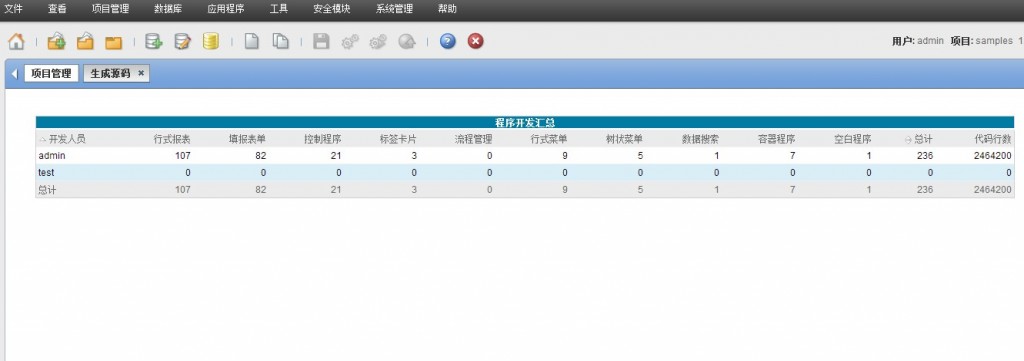Image resolution: width=1024 pixels, height=361 pixels.
Task: Open the 文件 menu
Action: point(14,9)
